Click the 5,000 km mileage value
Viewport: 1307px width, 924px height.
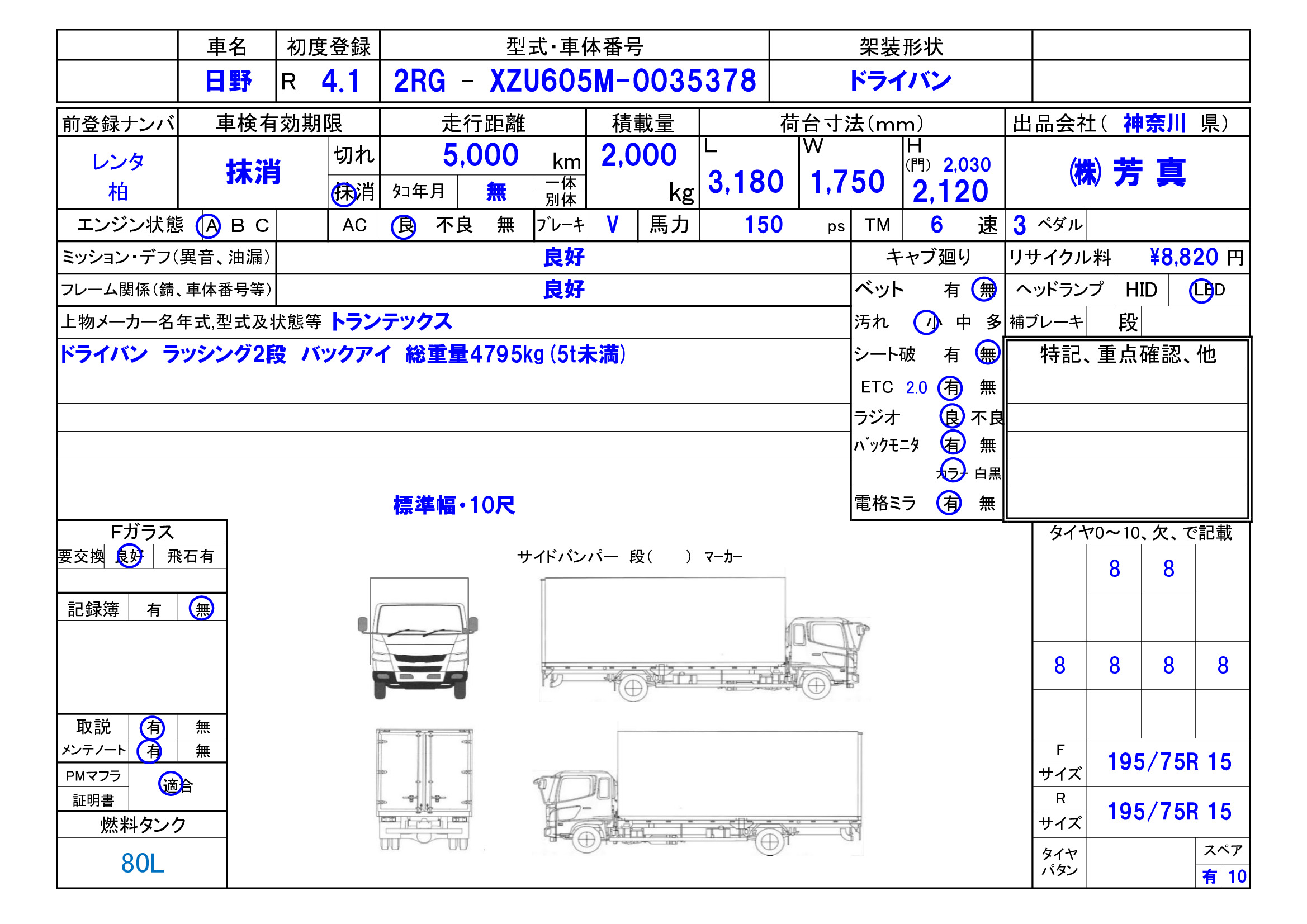point(480,155)
